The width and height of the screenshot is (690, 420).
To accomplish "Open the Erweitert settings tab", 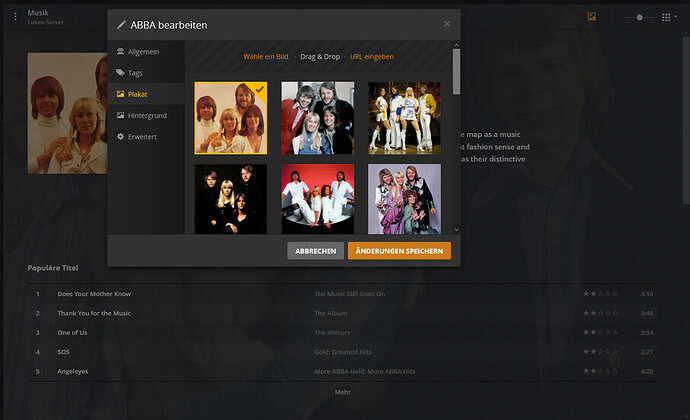I will pyautogui.click(x=146, y=136).
